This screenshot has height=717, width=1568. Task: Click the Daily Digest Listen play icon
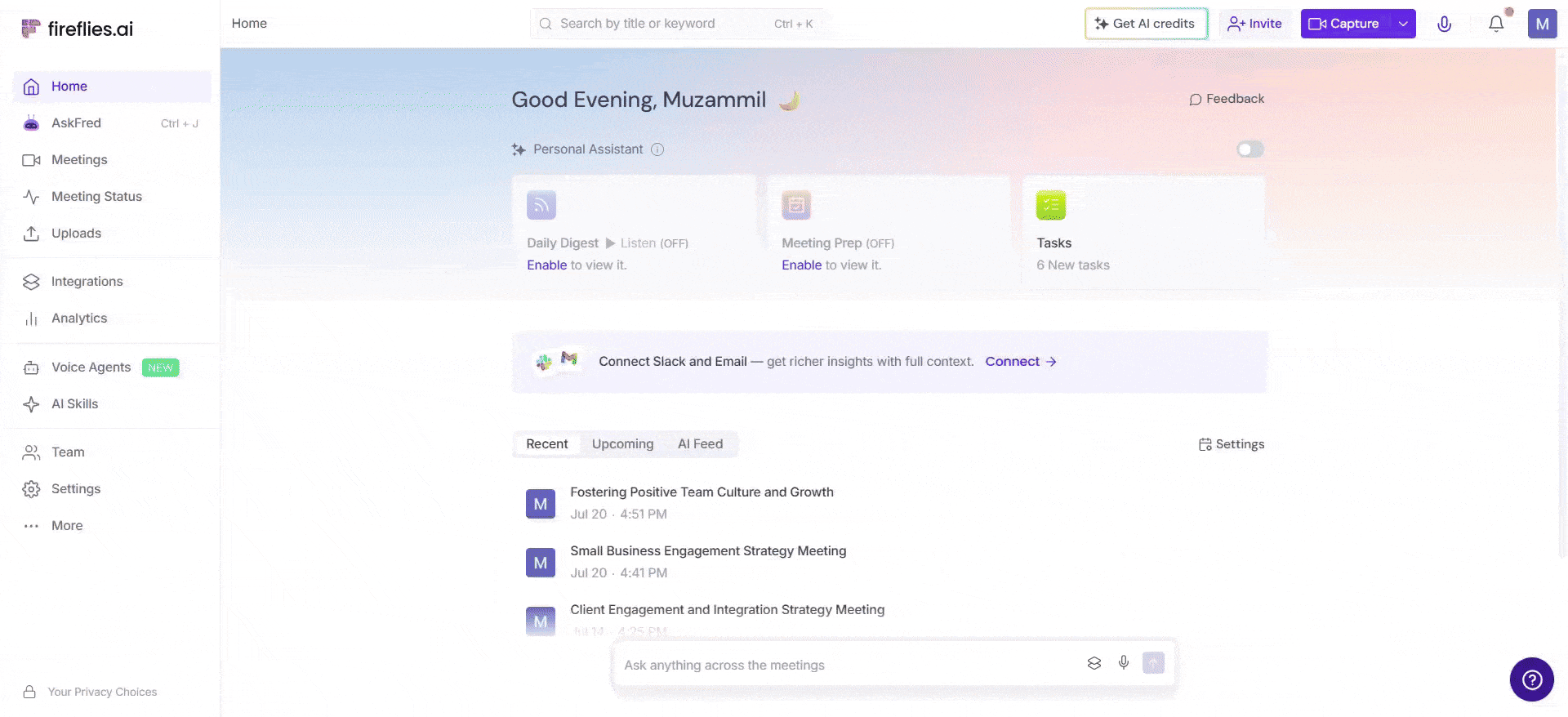click(x=610, y=243)
